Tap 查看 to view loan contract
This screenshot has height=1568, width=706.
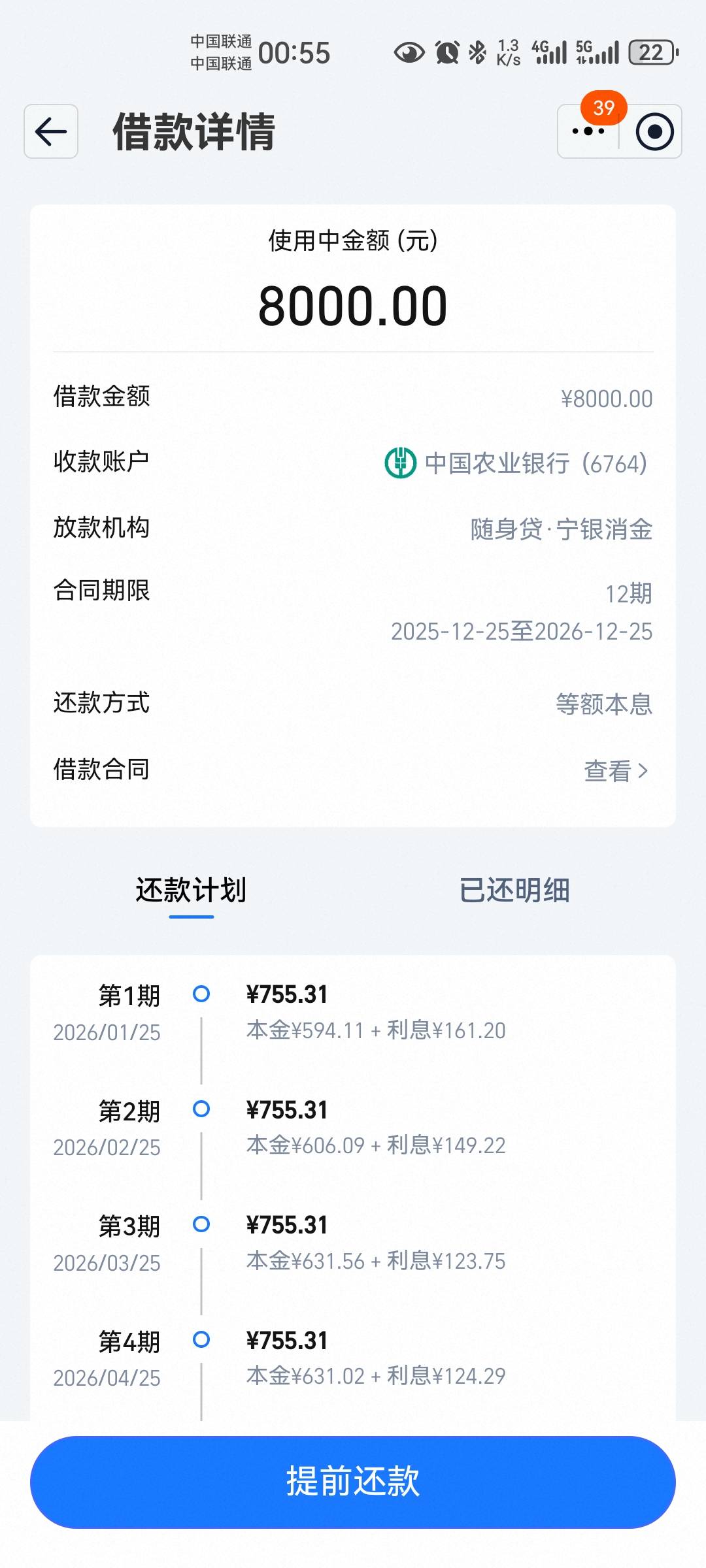[607, 771]
